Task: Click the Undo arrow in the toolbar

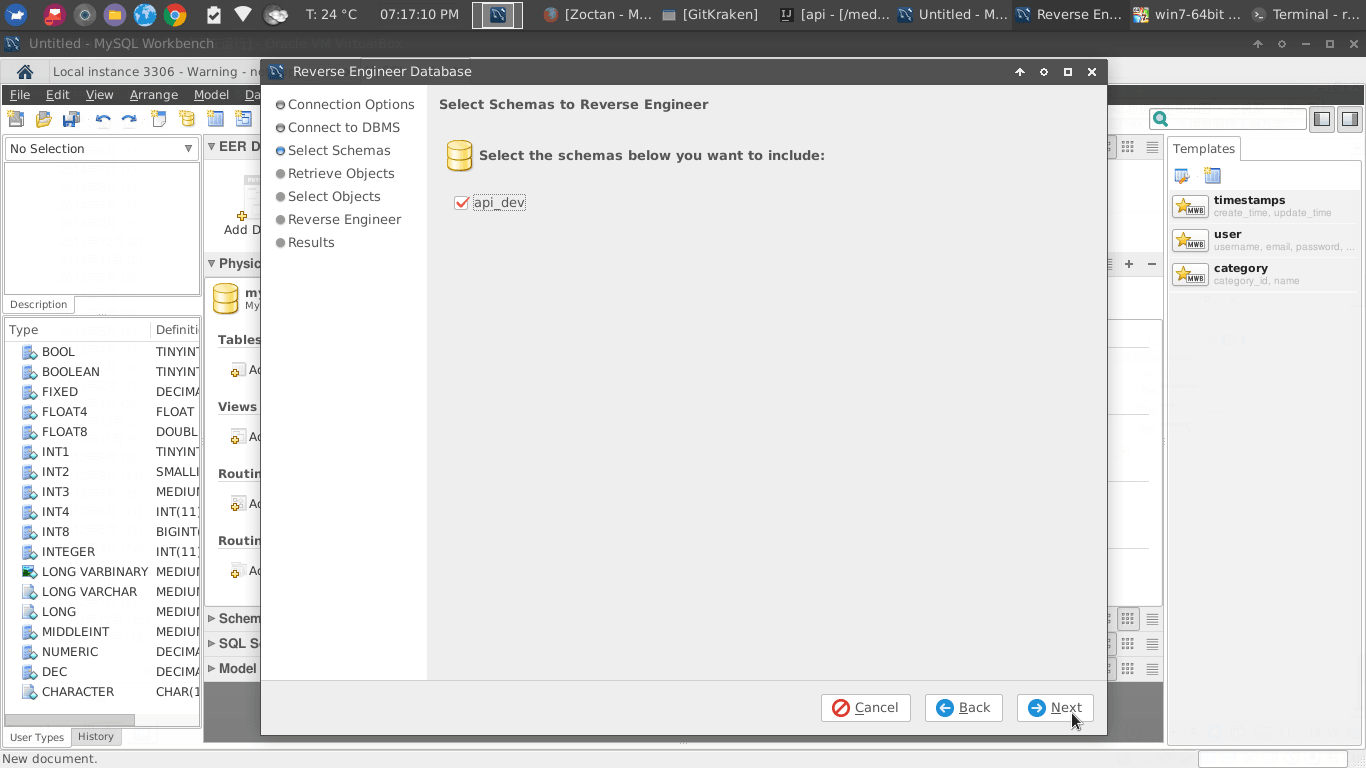Action: 102,119
